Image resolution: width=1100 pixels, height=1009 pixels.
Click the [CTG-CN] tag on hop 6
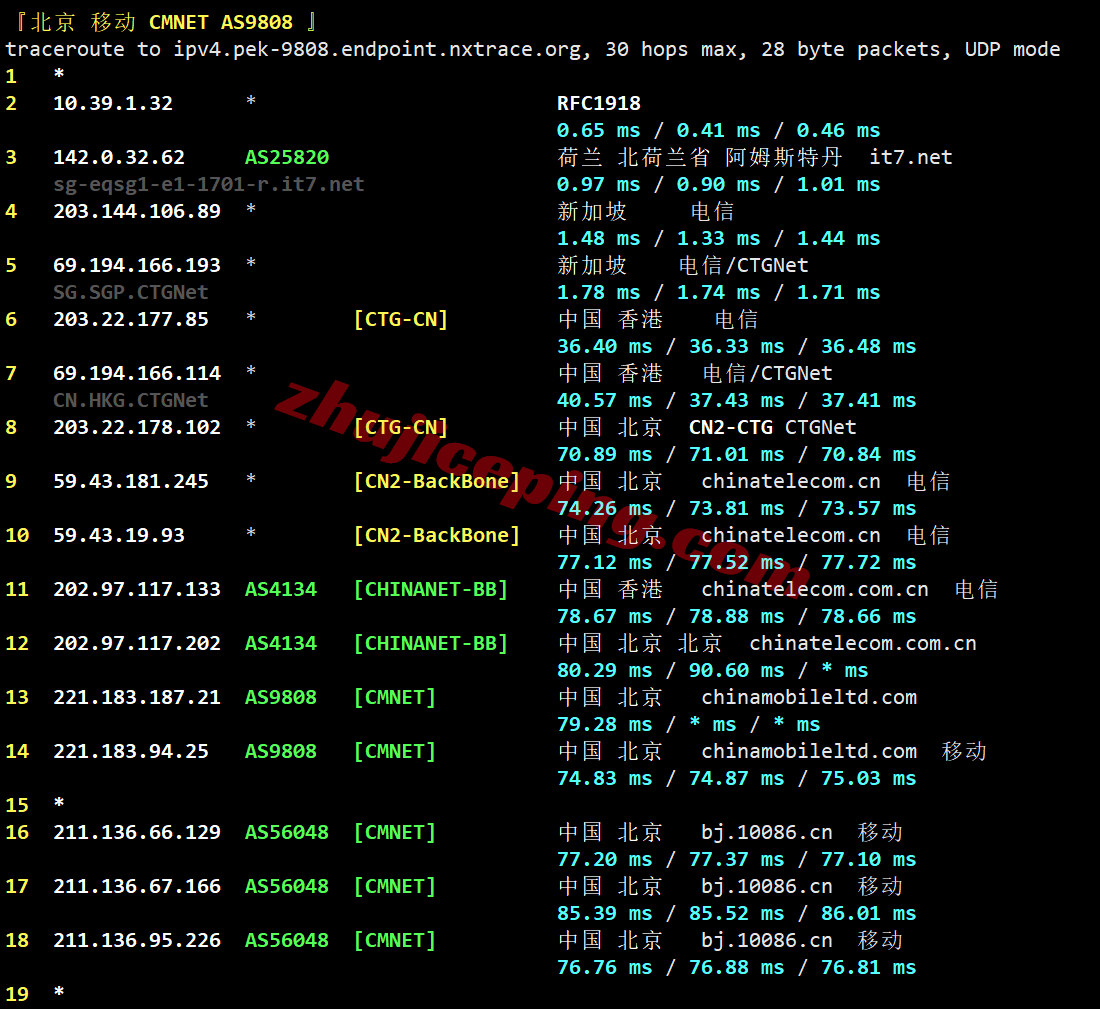pos(401,319)
